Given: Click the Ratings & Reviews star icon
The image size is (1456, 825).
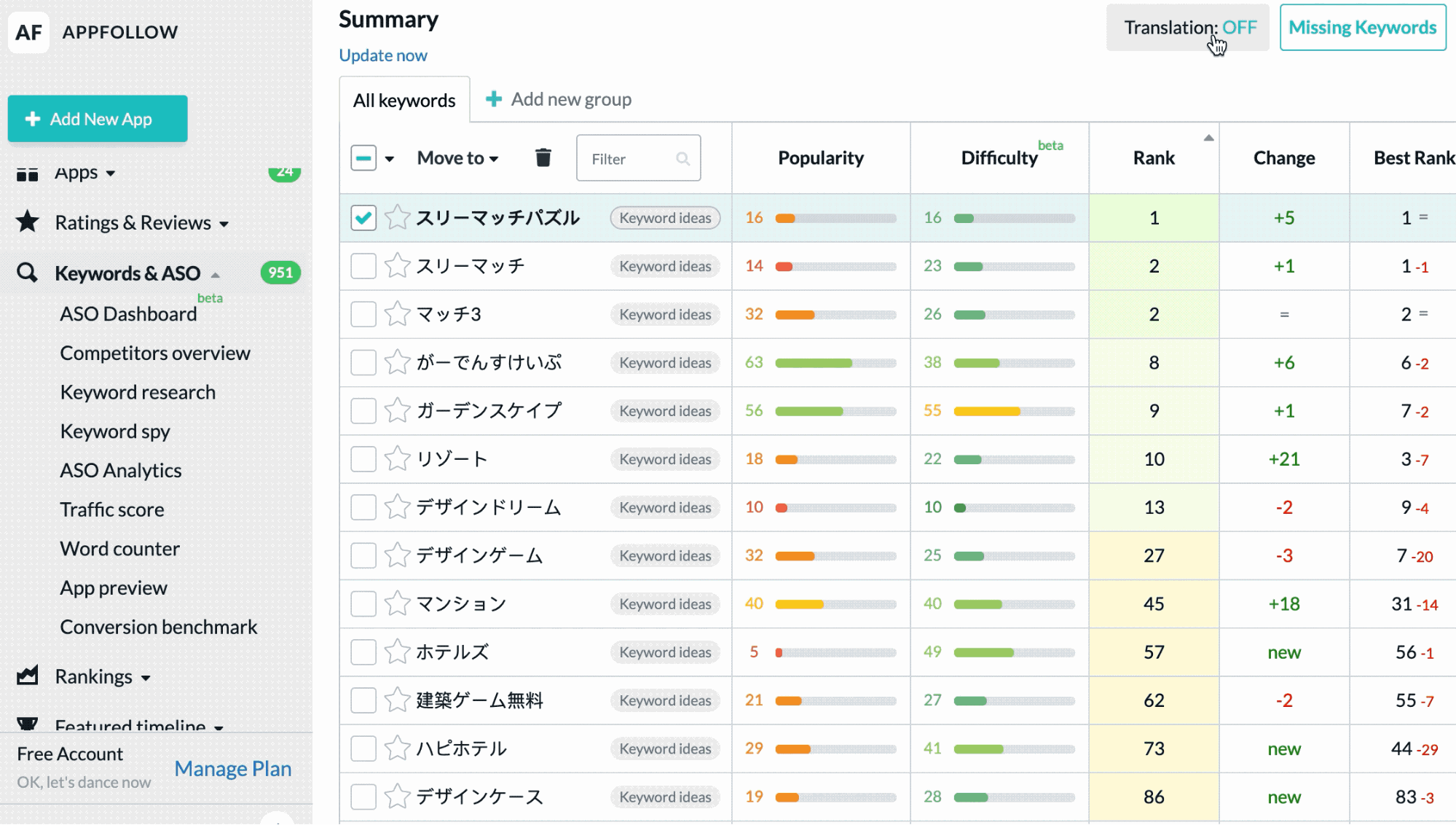Looking at the screenshot, I should [x=28, y=222].
